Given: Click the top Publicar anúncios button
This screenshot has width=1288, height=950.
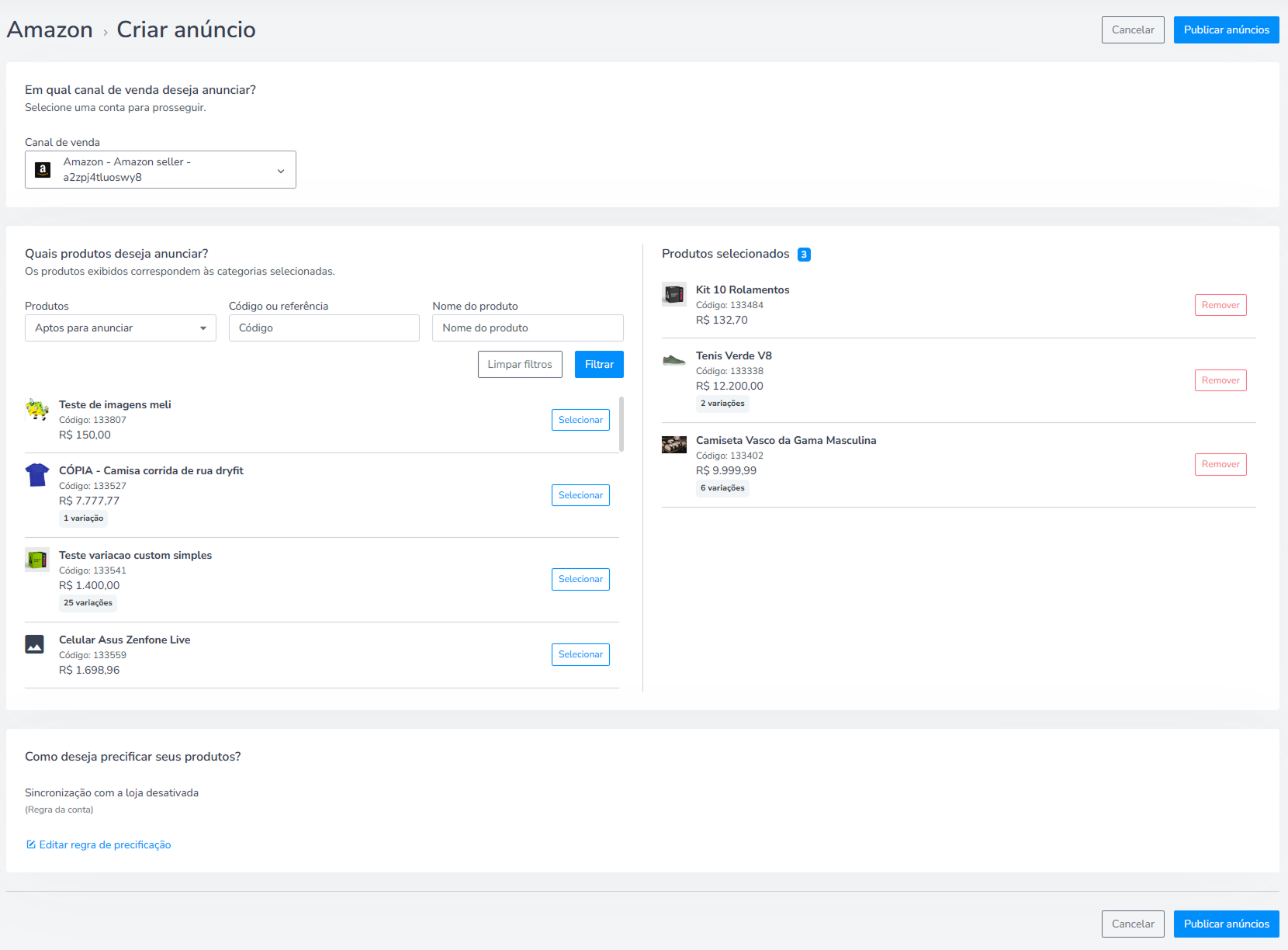Looking at the screenshot, I should click(x=1227, y=29).
